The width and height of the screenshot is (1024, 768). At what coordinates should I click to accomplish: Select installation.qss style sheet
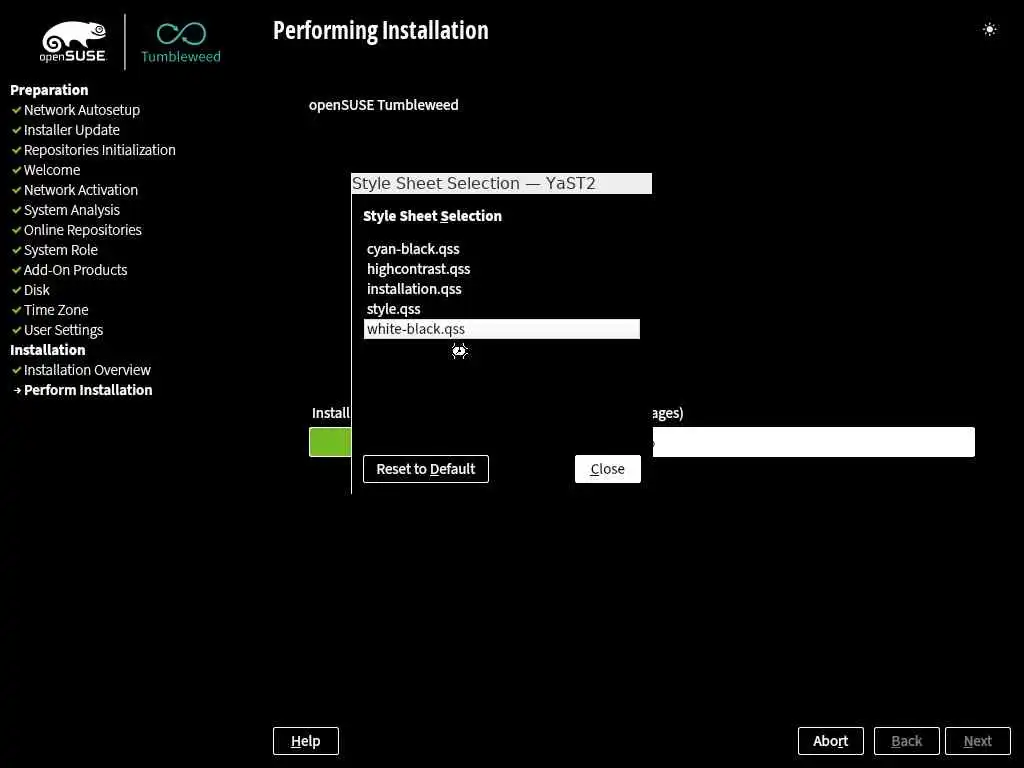click(x=502, y=289)
